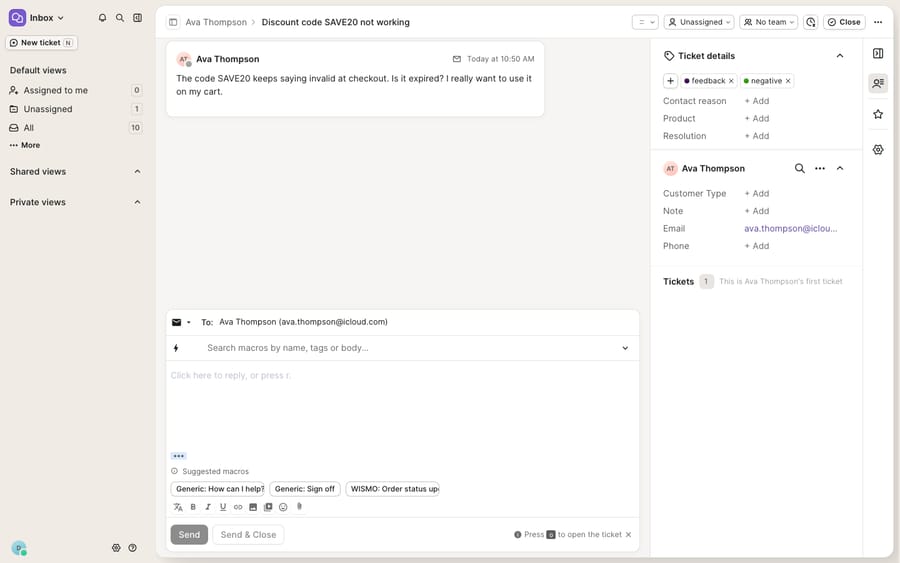Open the Unassigned assignee dropdown
This screenshot has height=563, width=900.
pos(699,22)
